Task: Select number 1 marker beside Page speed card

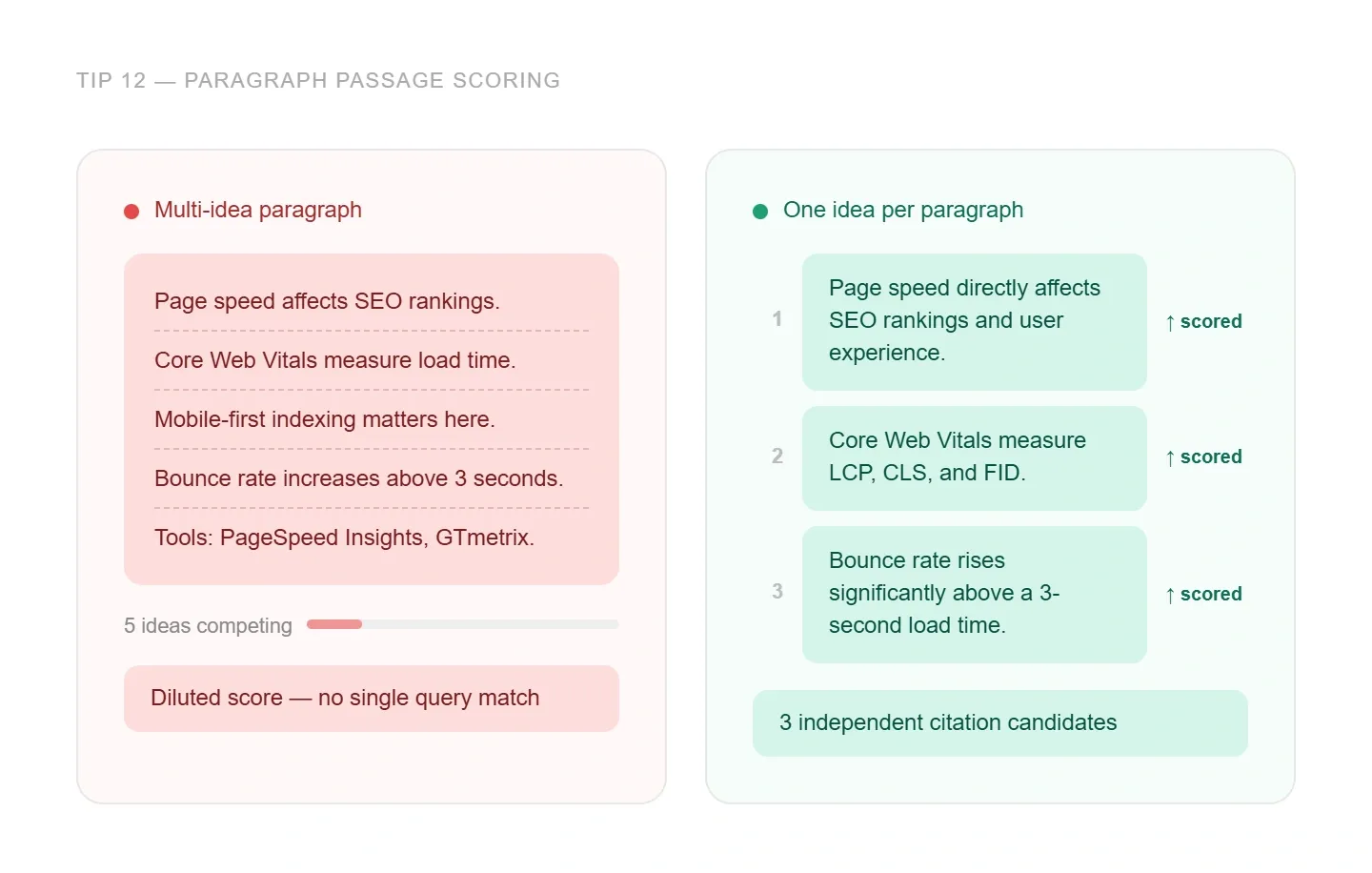Action: 777,319
